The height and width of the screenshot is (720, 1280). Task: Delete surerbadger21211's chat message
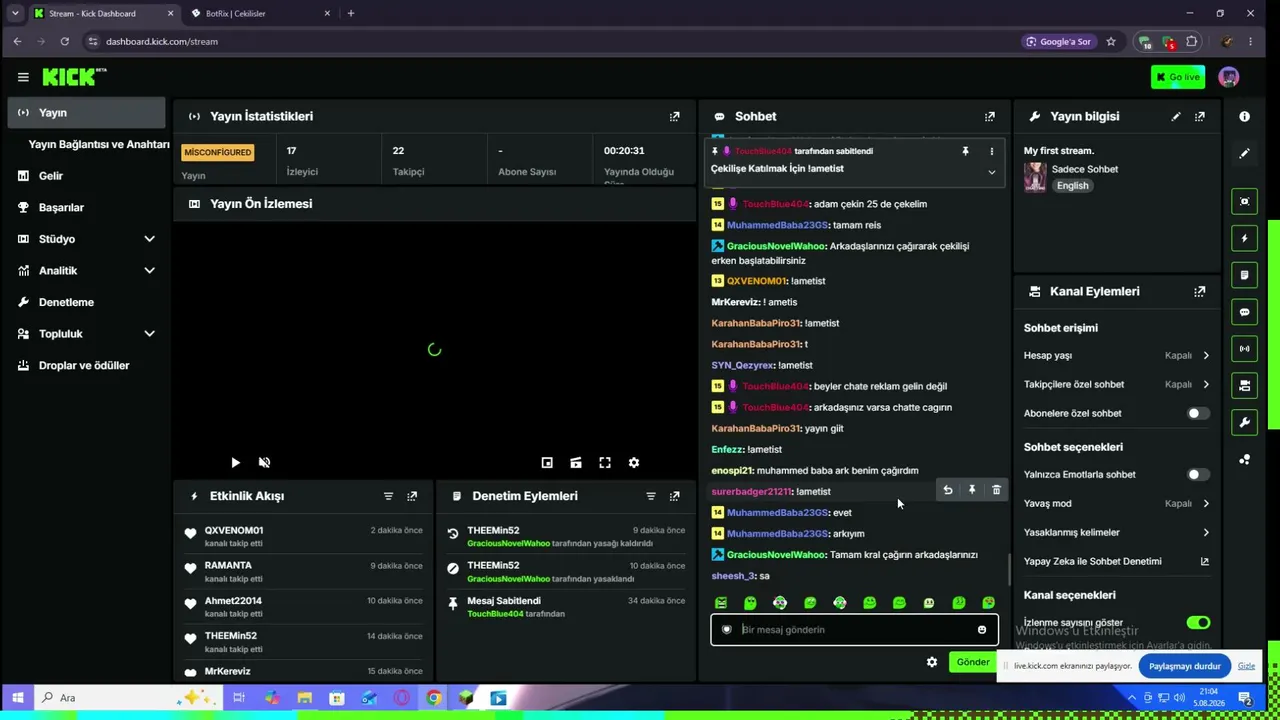pyautogui.click(x=996, y=490)
